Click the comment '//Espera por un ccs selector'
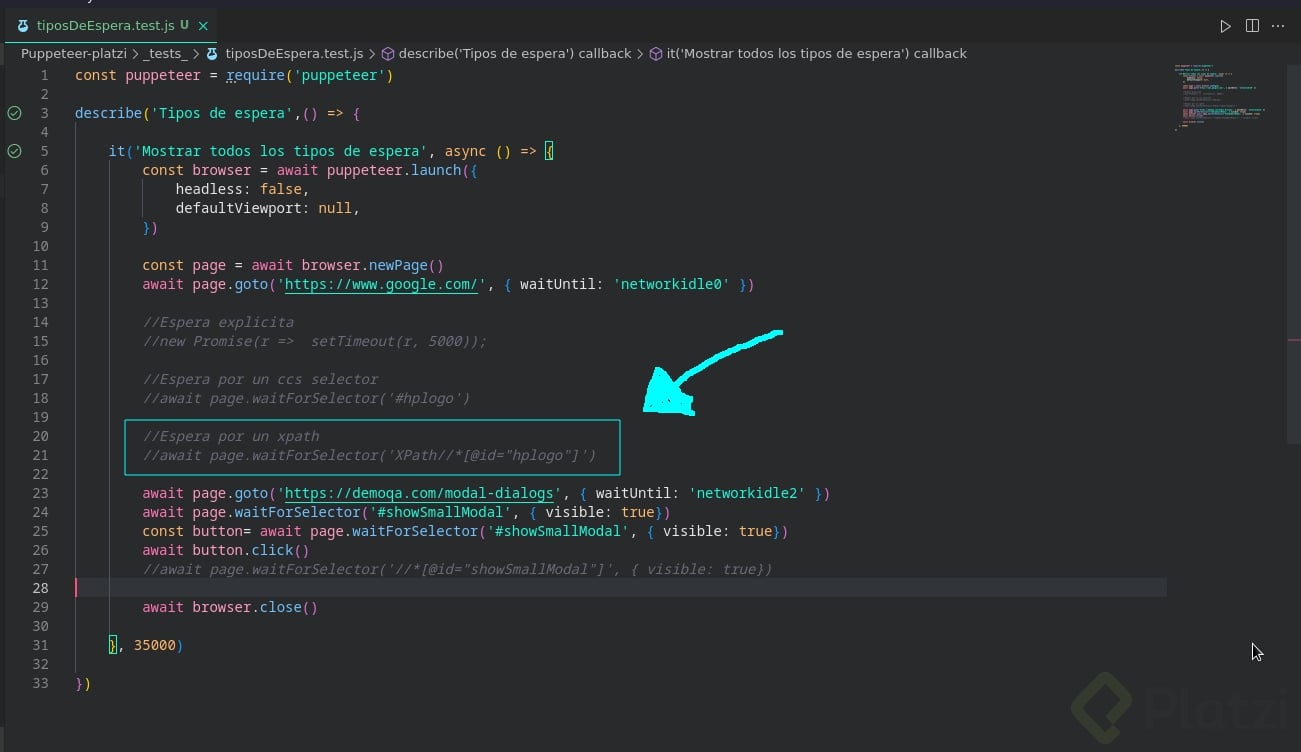Image resolution: width=1301 pixels, height=752 pixels. coord(260,379)
